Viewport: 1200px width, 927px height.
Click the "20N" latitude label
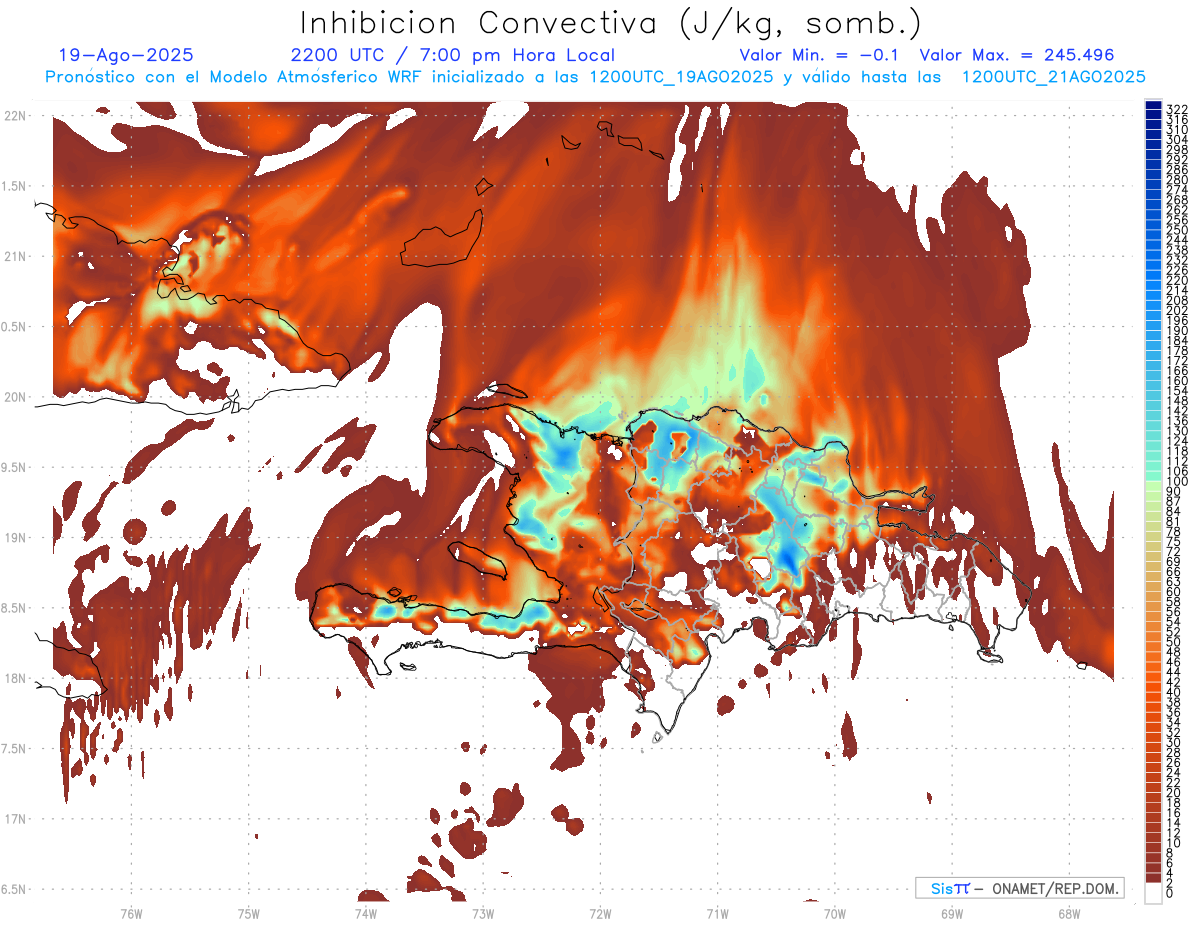tap(15, 397)
